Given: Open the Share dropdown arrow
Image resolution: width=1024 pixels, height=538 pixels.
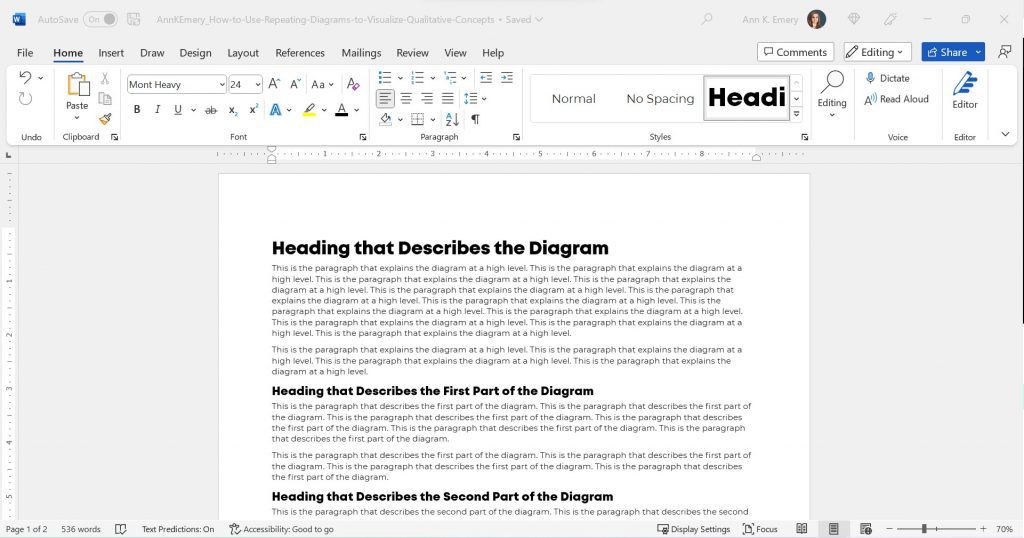Looking at the screenshot, I should pyautogui.click(x=978, y=52).
